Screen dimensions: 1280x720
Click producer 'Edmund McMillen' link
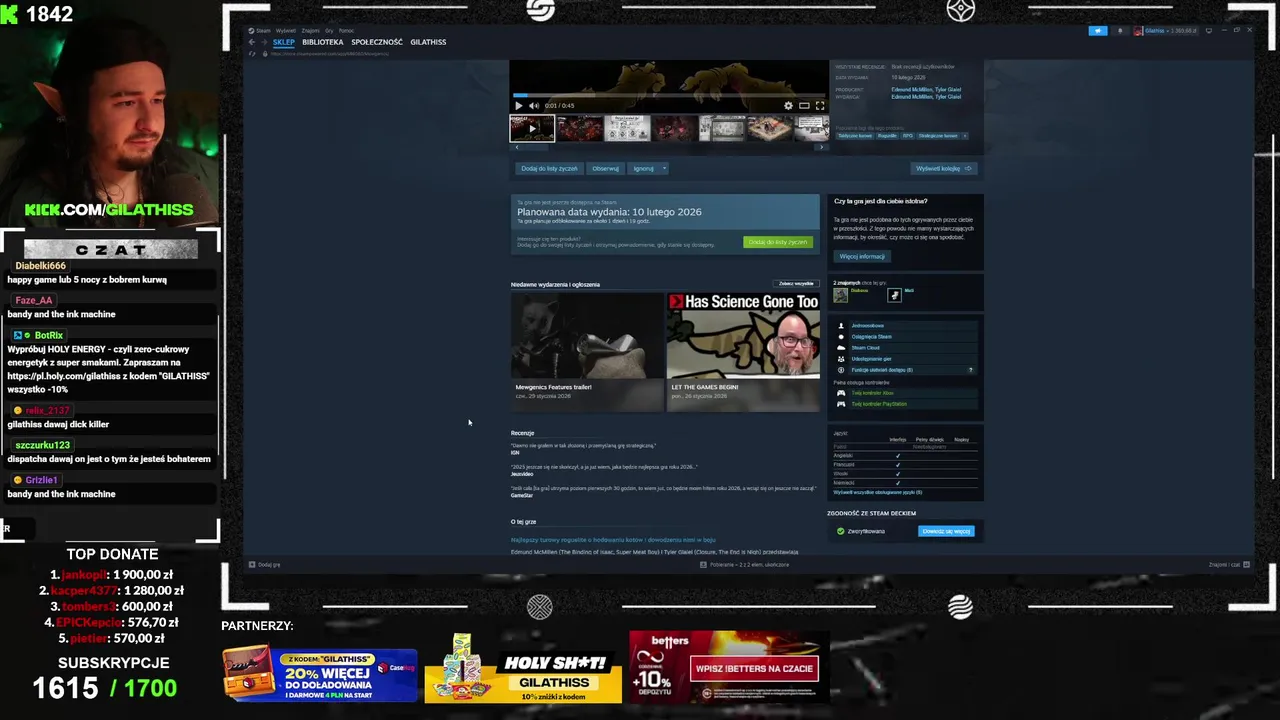click(x=912, y=89)
